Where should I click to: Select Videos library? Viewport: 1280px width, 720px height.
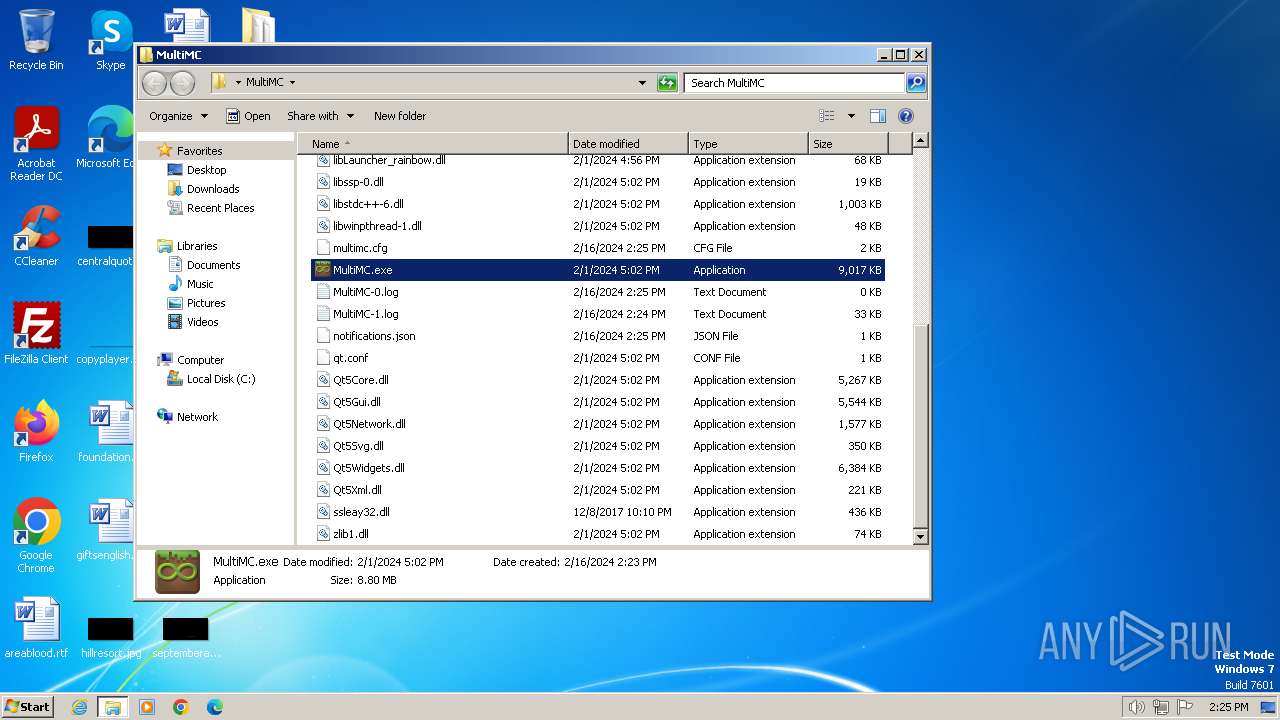point(202,322)
